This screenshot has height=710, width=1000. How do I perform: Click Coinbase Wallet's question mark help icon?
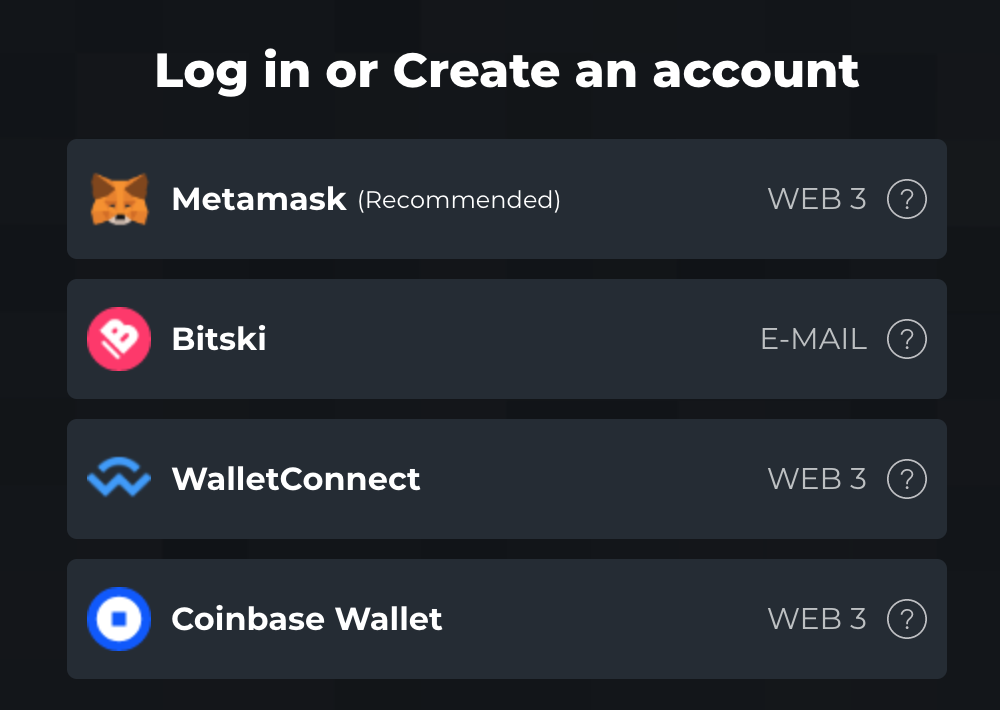906,618
